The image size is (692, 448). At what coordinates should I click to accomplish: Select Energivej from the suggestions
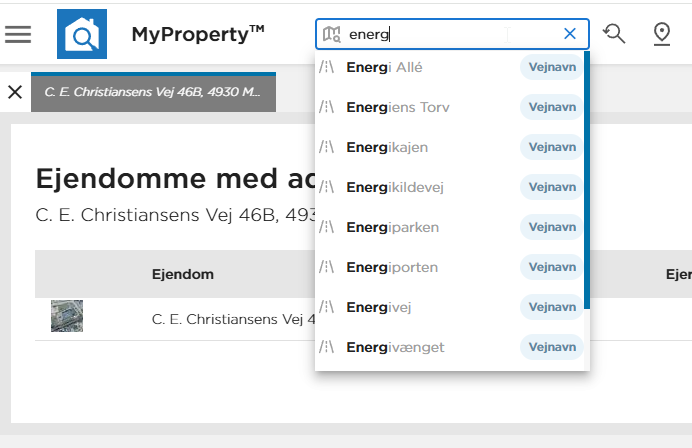(x=449, y=307)
